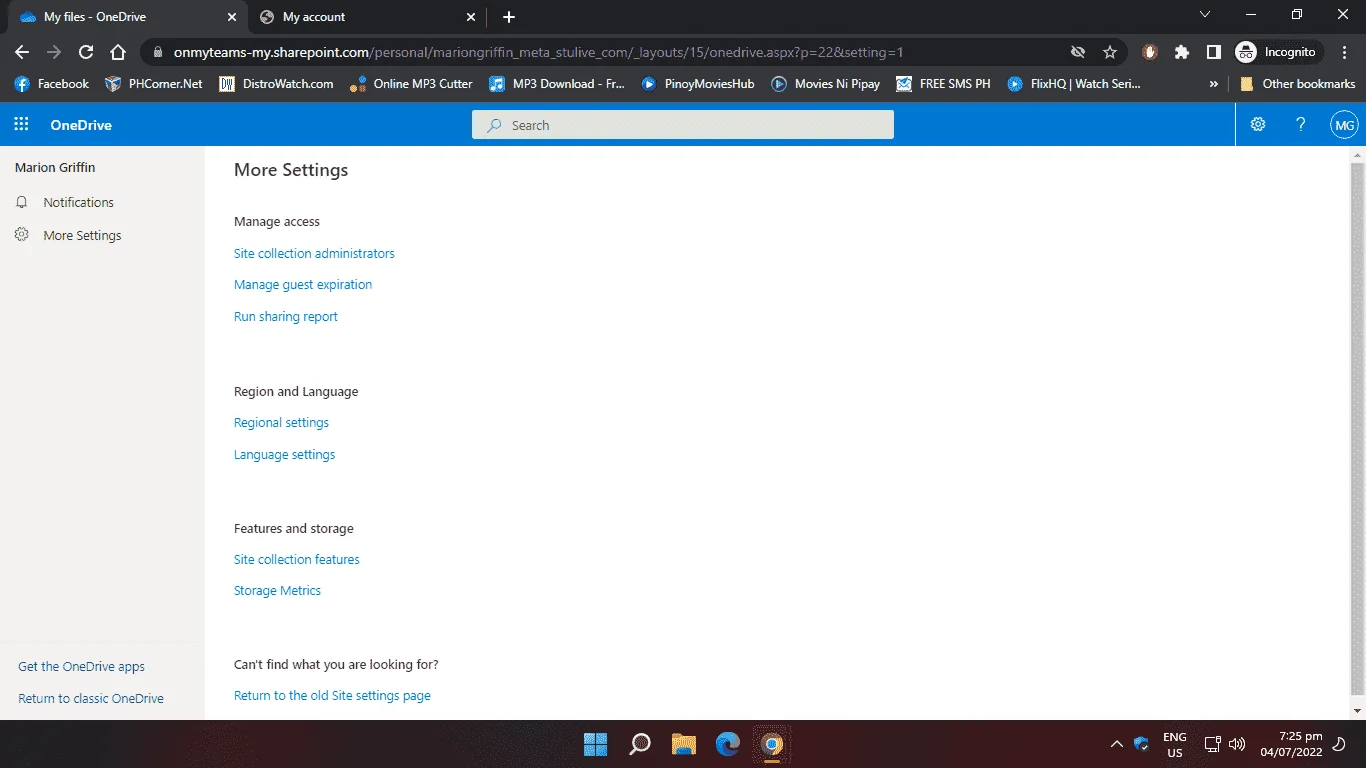Image resolution: width=1366 pixels, height=768 pixels.
Task: Open a new browser tab
Action: click(x=509, y=17)
